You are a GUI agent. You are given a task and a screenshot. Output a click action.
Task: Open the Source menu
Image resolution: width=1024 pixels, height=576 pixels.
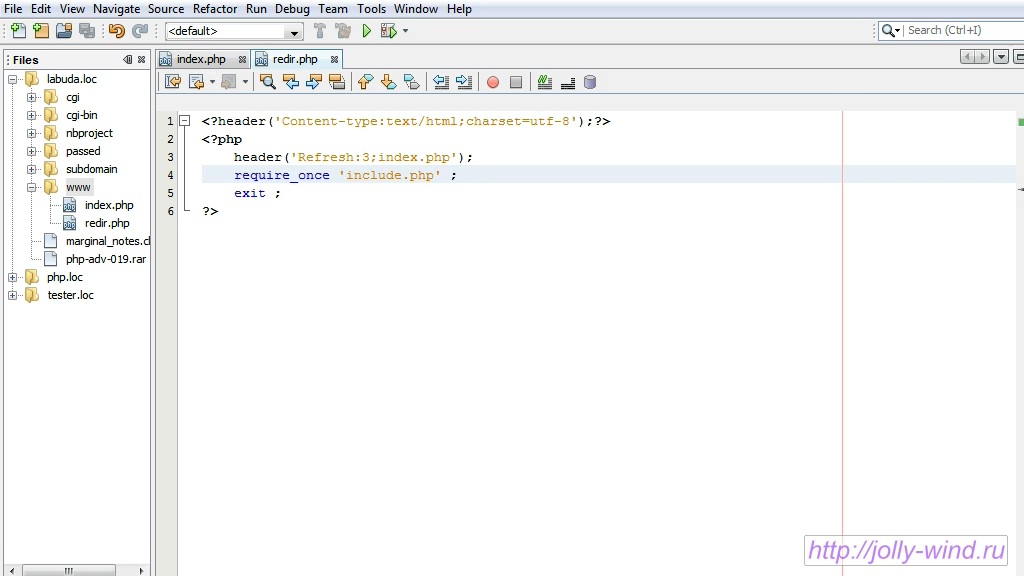(166, 9)
